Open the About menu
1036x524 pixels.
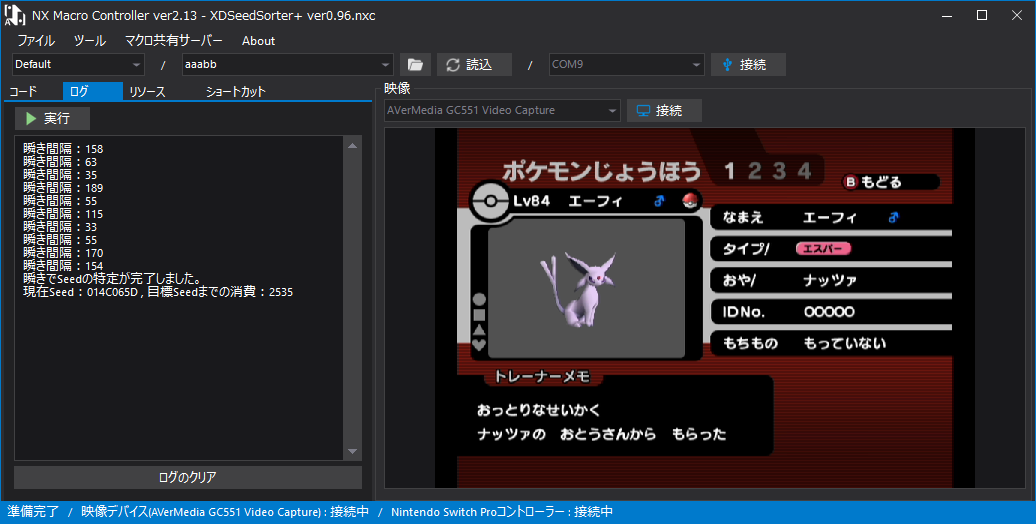(x=258, y=41)
